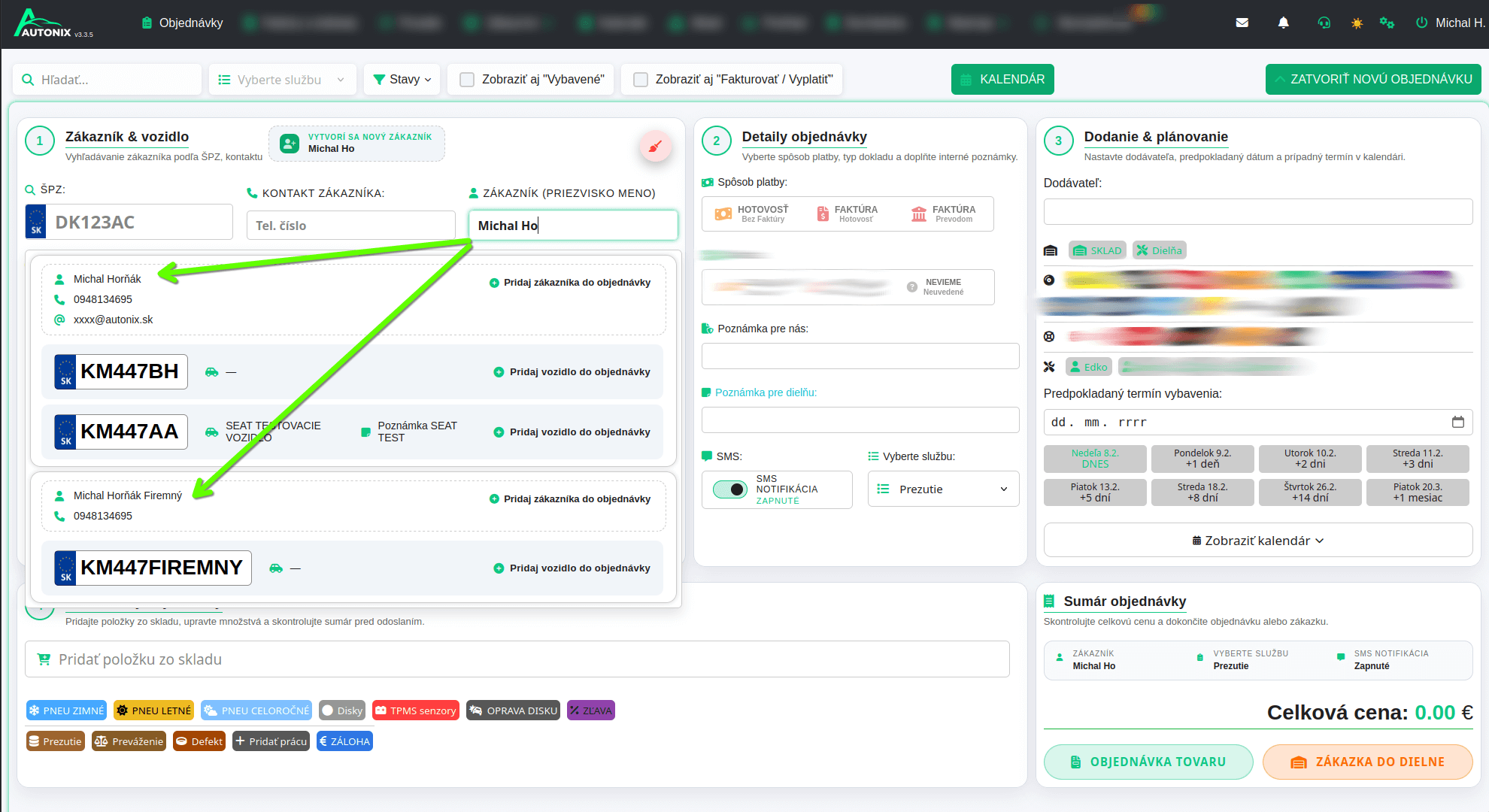Click the red clear broom icon
This screenshot has height=812, width=1489.
(x=655, y=146)
